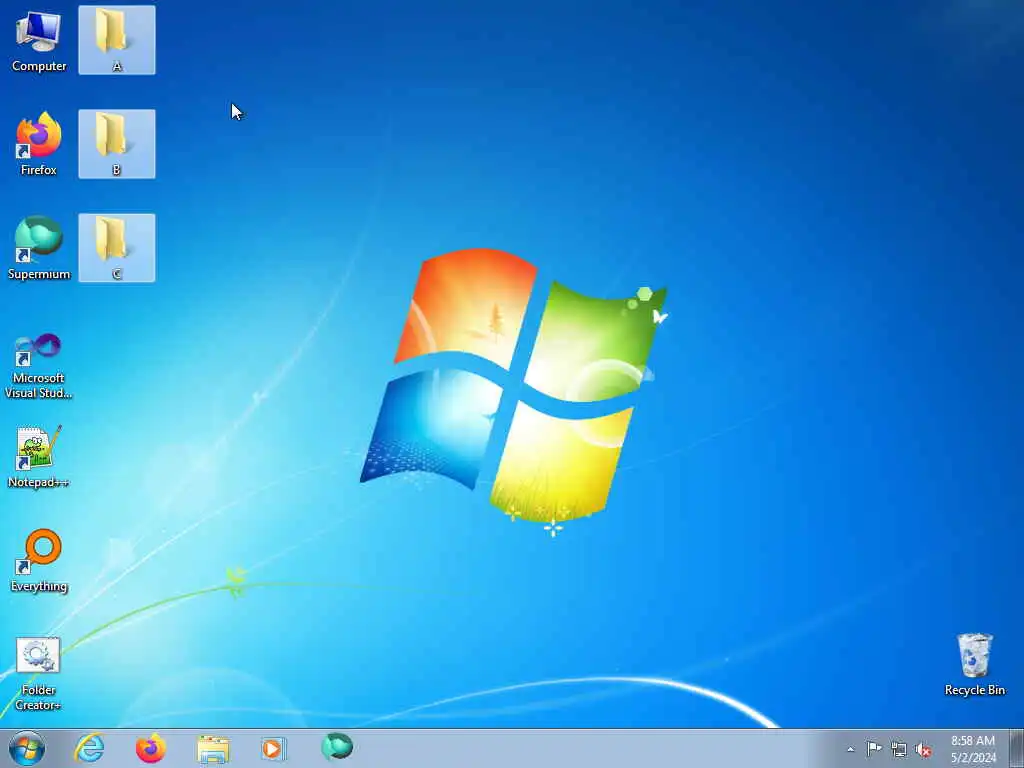
Task: Launch Supermium from the taskbar
Action: (x=337, y=748)
